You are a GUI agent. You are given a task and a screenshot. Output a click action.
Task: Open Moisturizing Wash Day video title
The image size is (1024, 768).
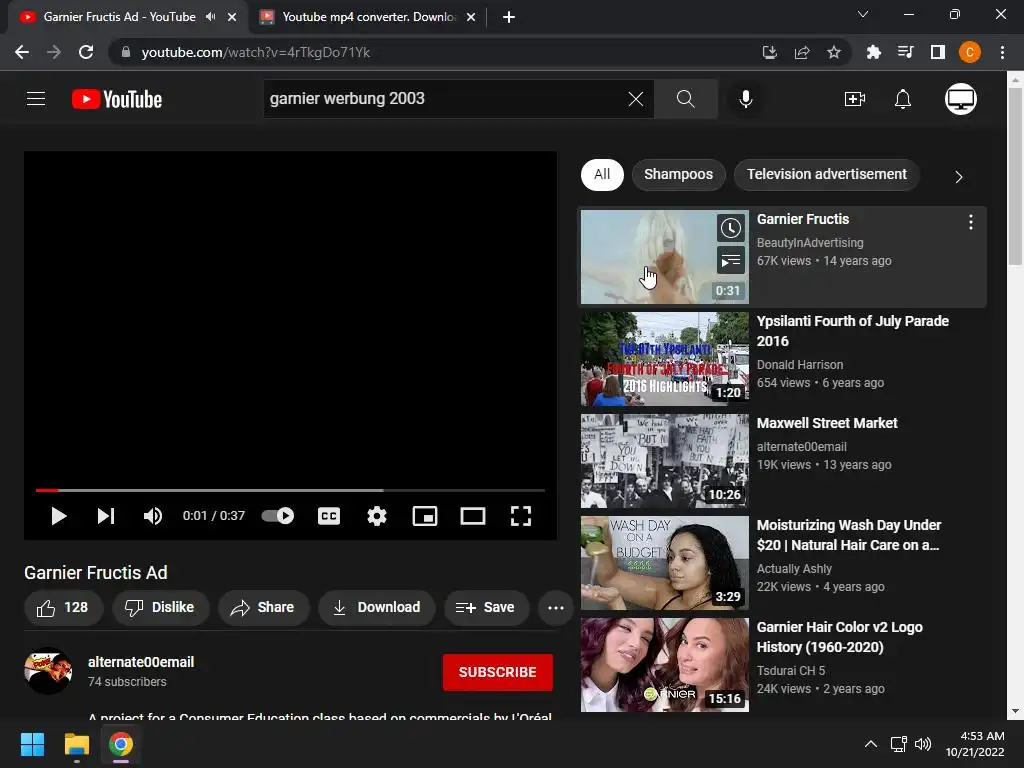pyautogui.click(x=849, y=535)
